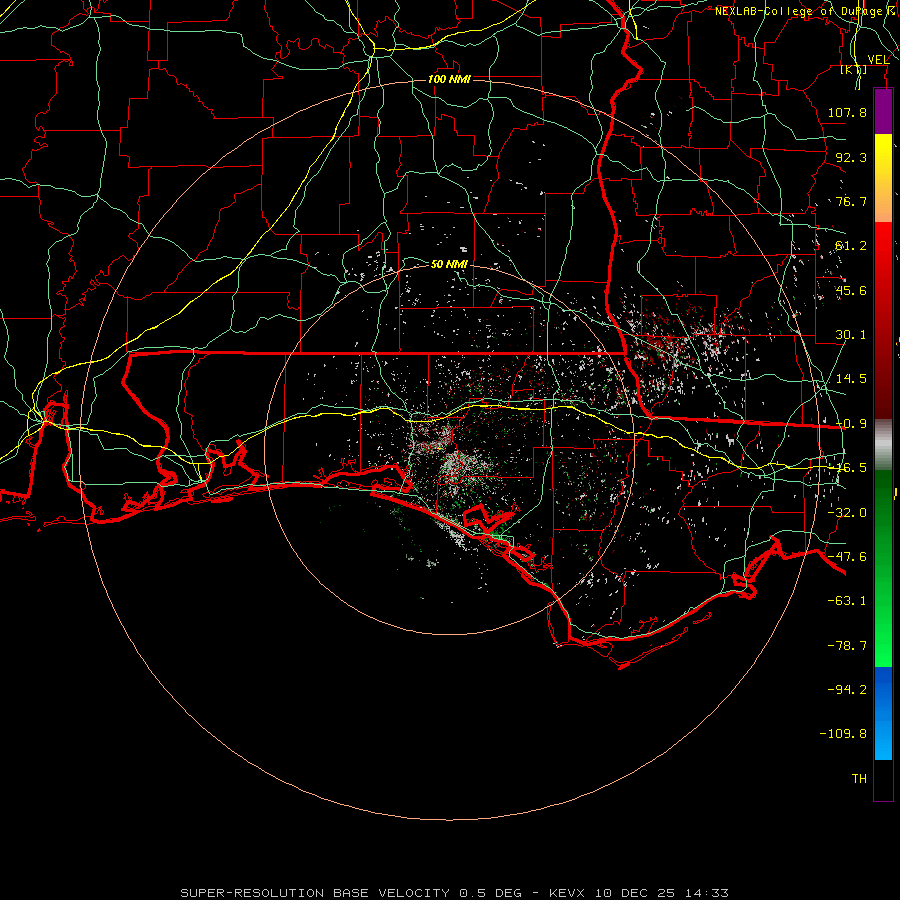Select the -32.0 legend value
This screenshot has width=900, height=900.
click(847, 513)
